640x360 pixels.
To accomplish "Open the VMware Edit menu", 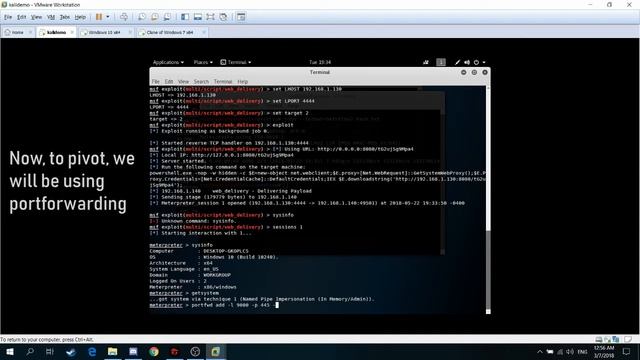I will click(x=21, y=17).
